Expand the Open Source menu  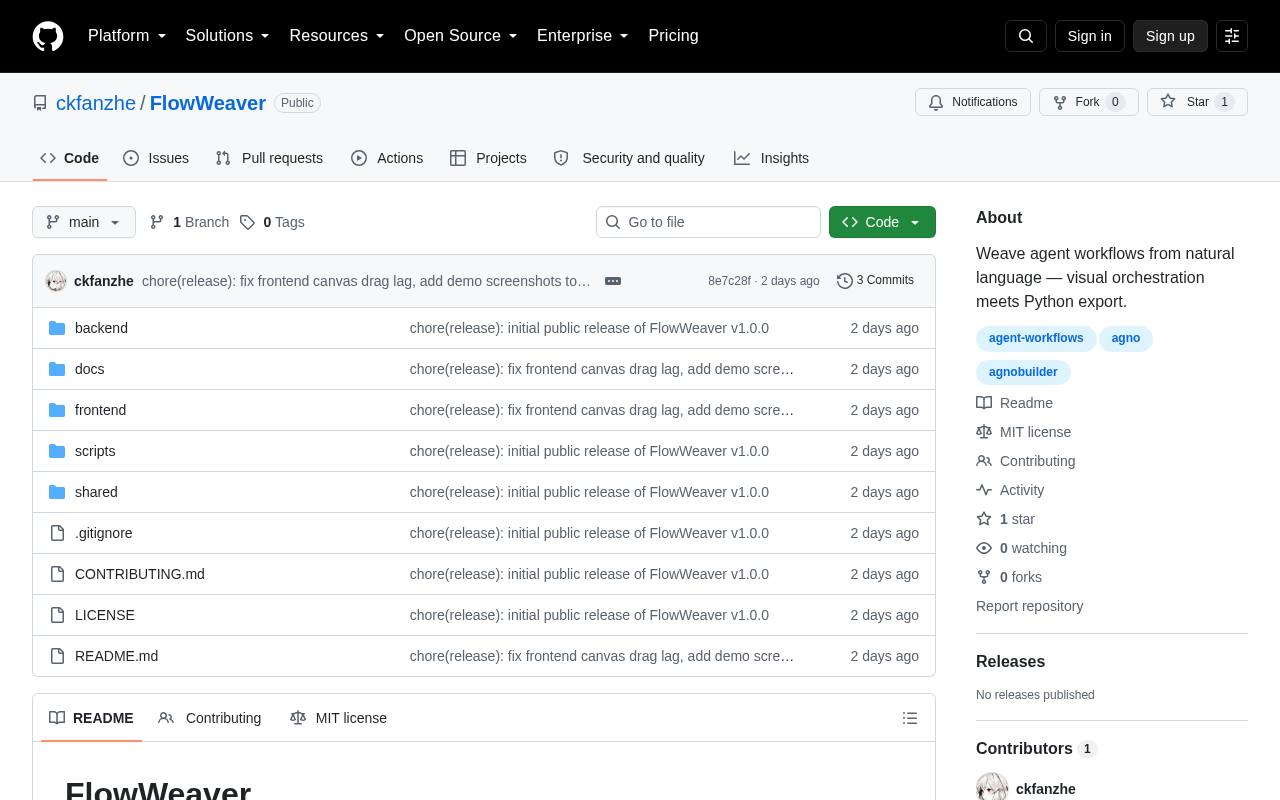click(460, 36)
